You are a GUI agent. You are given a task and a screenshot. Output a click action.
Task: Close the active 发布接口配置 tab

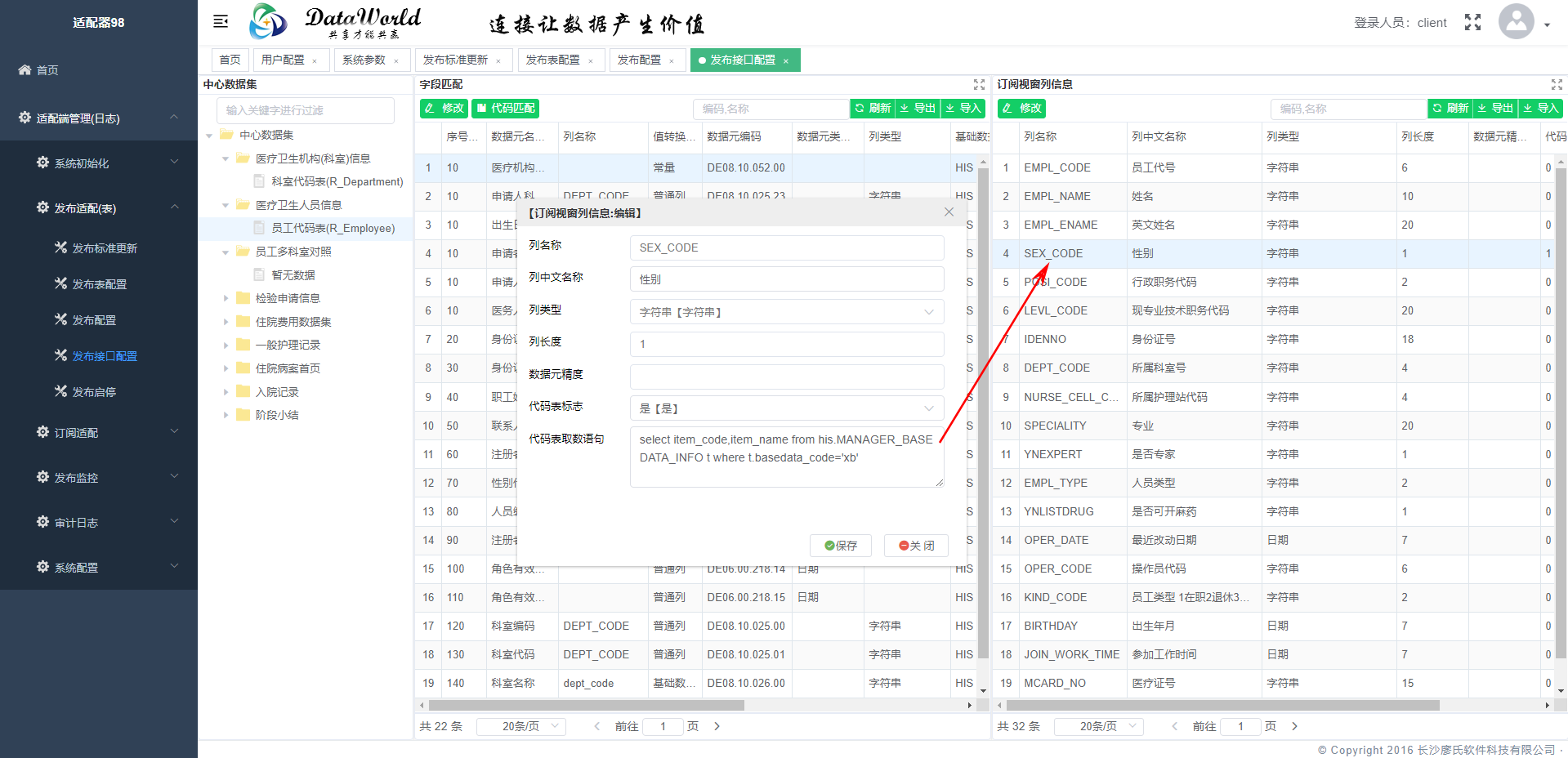[786, 60]
